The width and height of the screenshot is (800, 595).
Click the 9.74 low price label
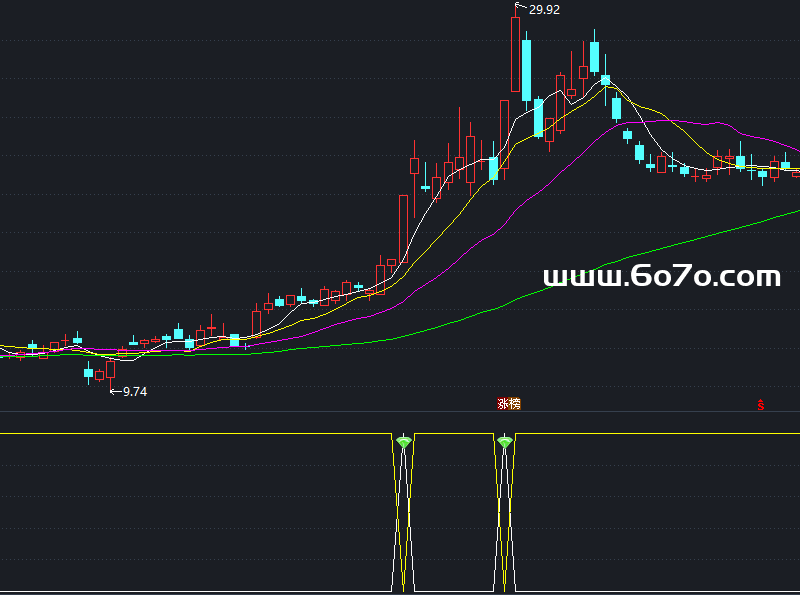coord(134,392)
